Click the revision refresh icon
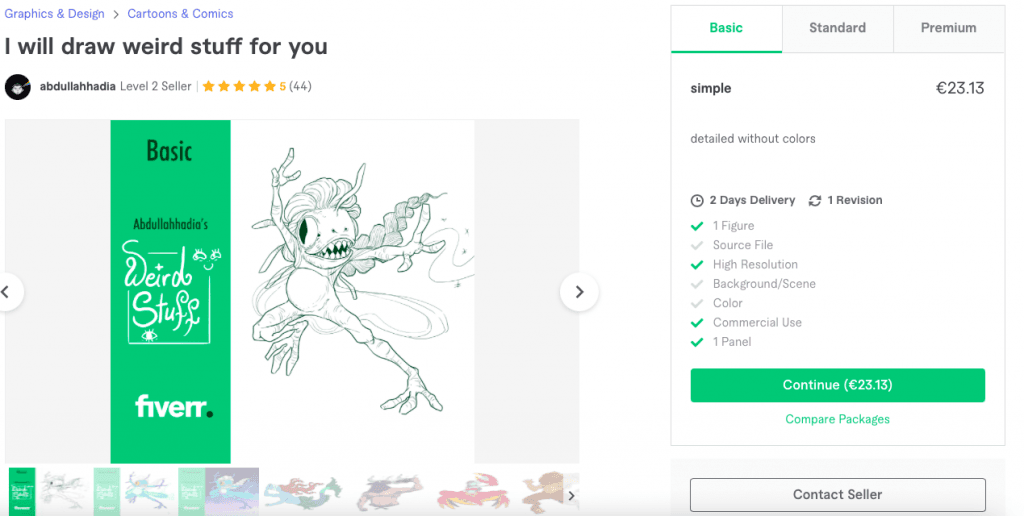The width and height of the screenshot is (1024, 516). (x=815, y=200)
